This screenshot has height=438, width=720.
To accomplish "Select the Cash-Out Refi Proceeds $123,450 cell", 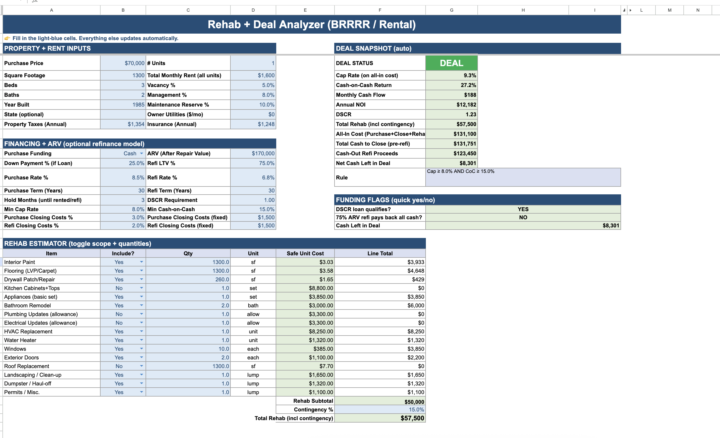I will pos(451,153).
